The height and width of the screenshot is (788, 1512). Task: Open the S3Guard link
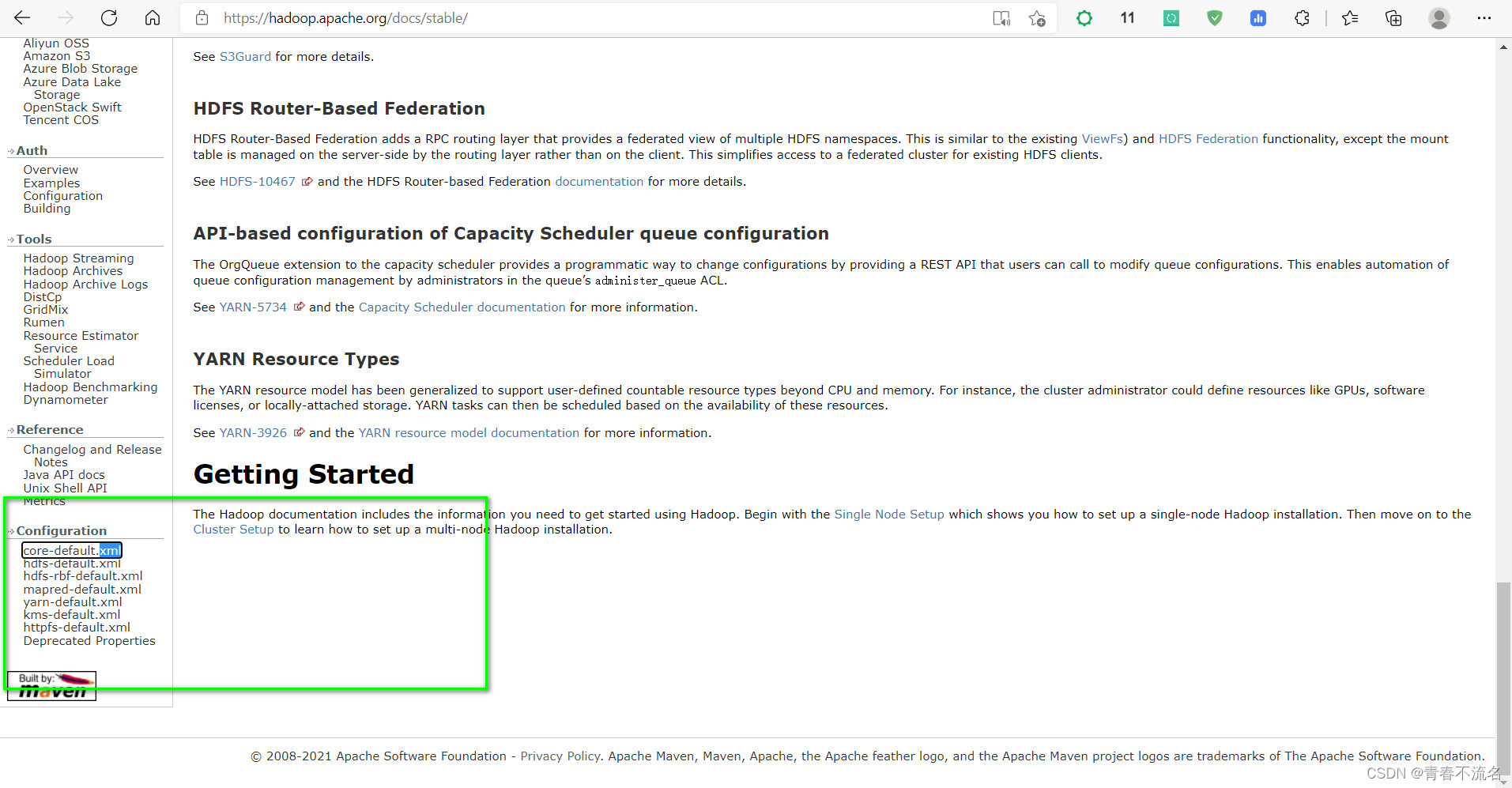(x=245, y=57)
